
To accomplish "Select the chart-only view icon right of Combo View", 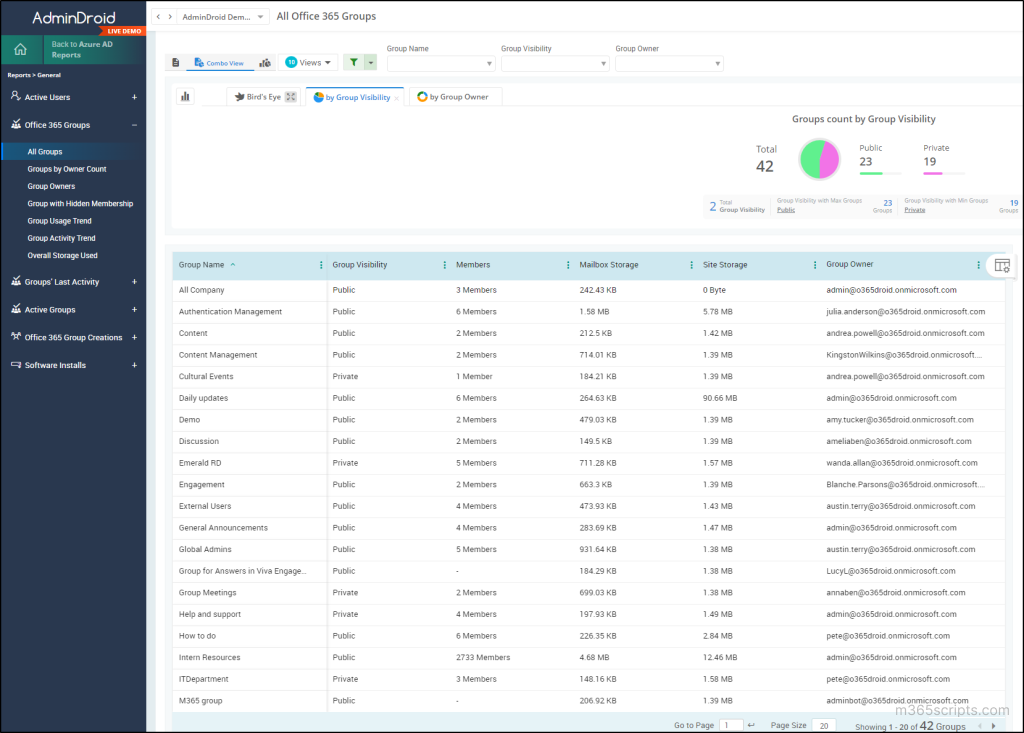I will tap(264, 61).
